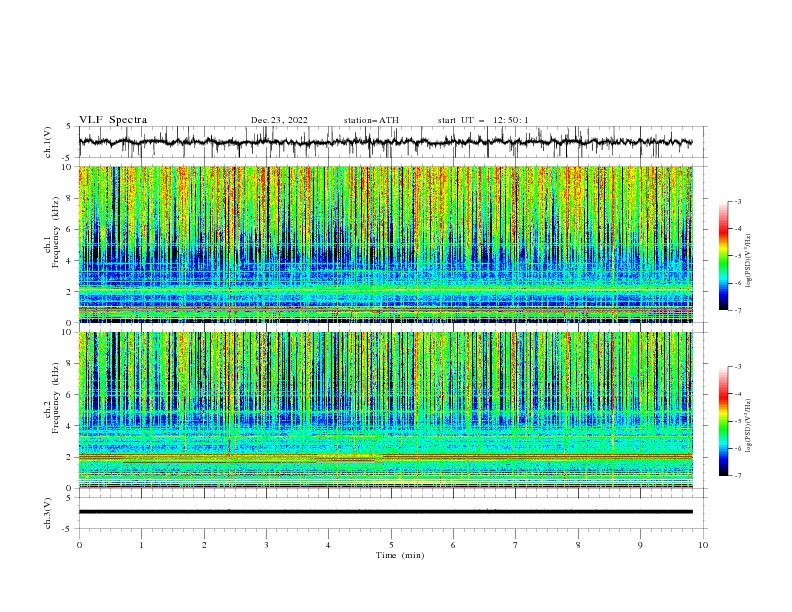Screen dimensions: 792x612
Task: Click the "4" kHz tick on ch.2 axis
Action: coord(70,426)
